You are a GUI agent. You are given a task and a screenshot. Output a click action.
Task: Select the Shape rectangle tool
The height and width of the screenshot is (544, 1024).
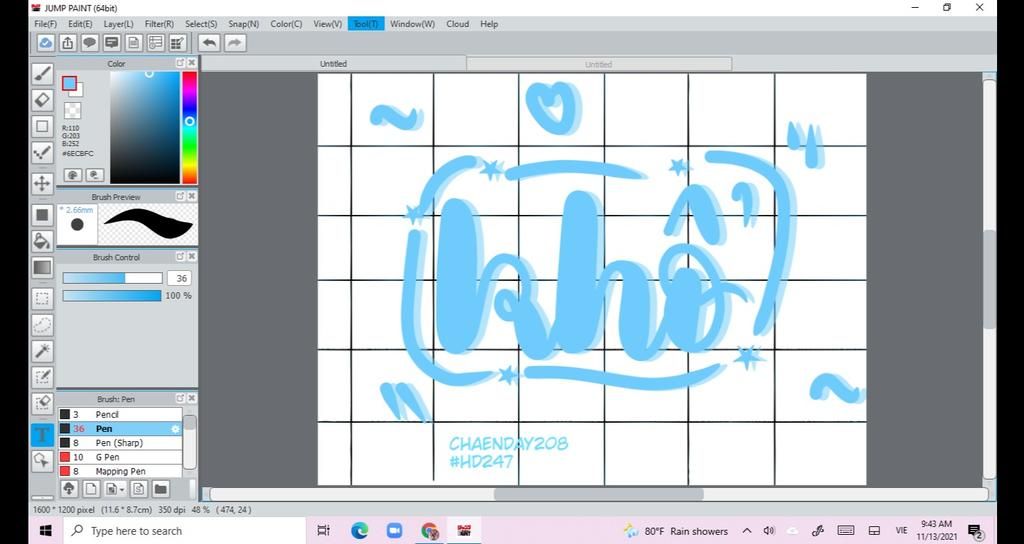42,126
